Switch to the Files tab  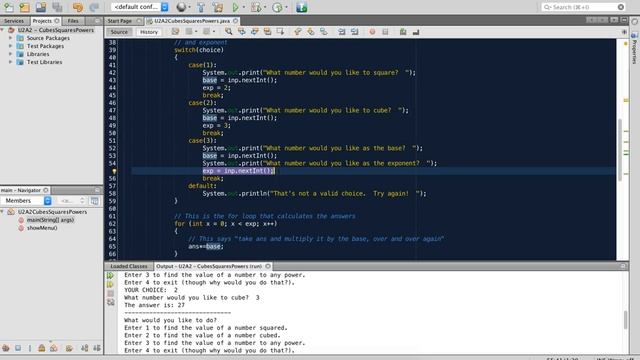(73, 20)
